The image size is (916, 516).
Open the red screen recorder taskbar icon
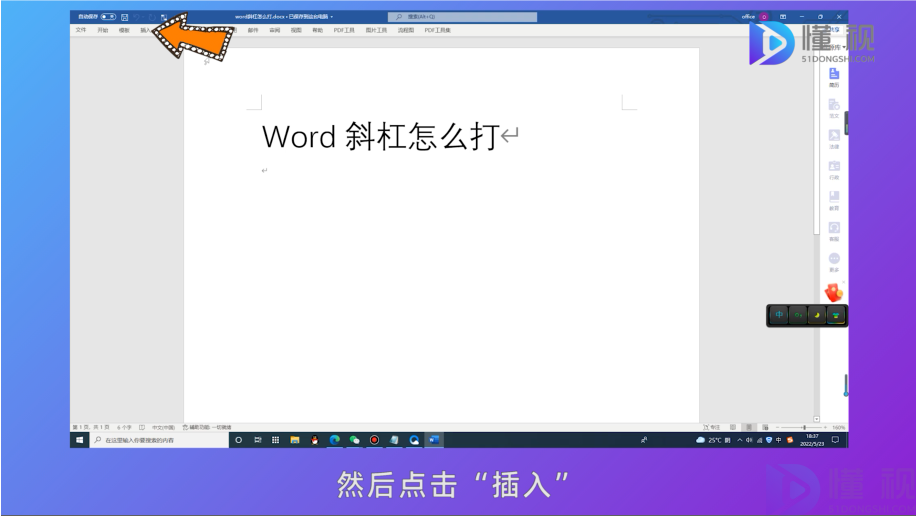374,440
